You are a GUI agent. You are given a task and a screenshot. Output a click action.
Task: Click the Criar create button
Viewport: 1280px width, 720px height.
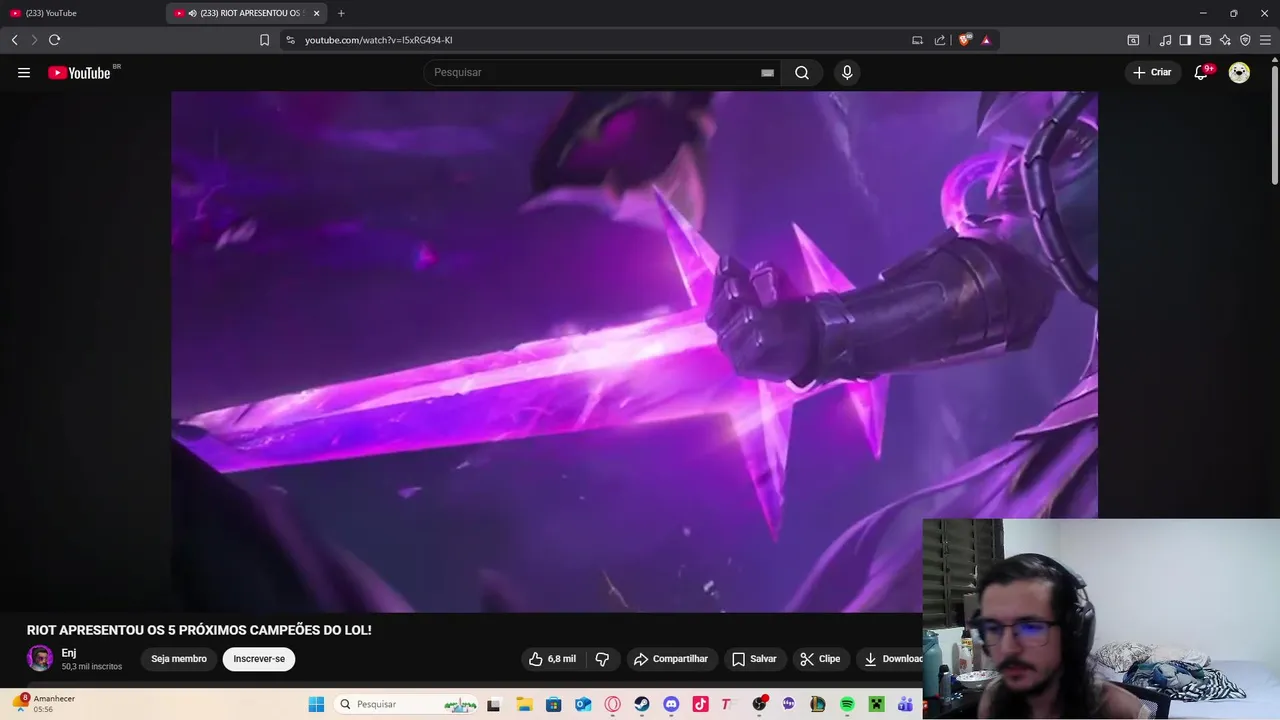[x=1152, y=72]
